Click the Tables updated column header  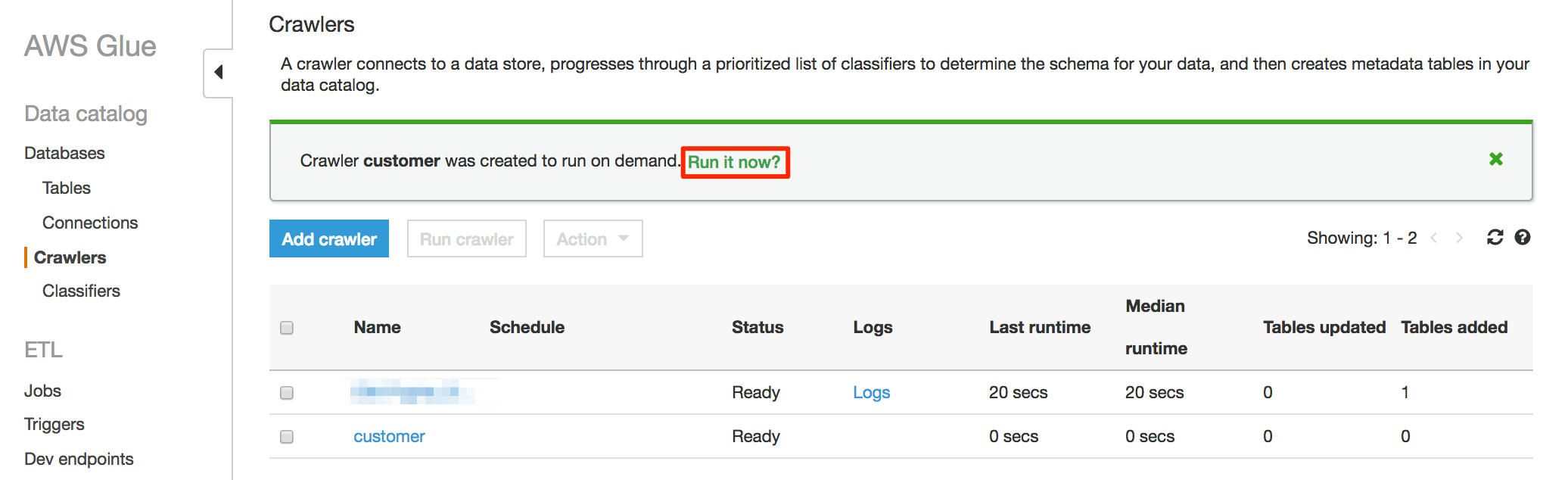[x=1324, y=327]
